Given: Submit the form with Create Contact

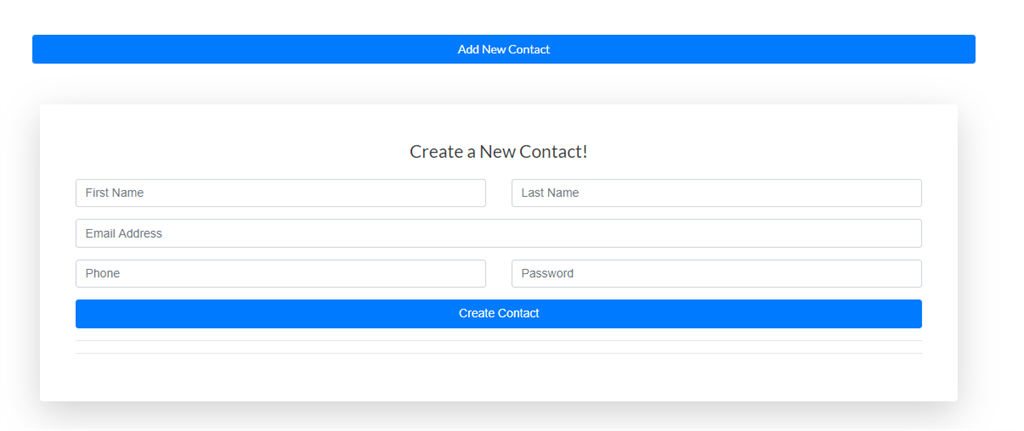Looking at the screenshot, I should (x=498, y=313).
